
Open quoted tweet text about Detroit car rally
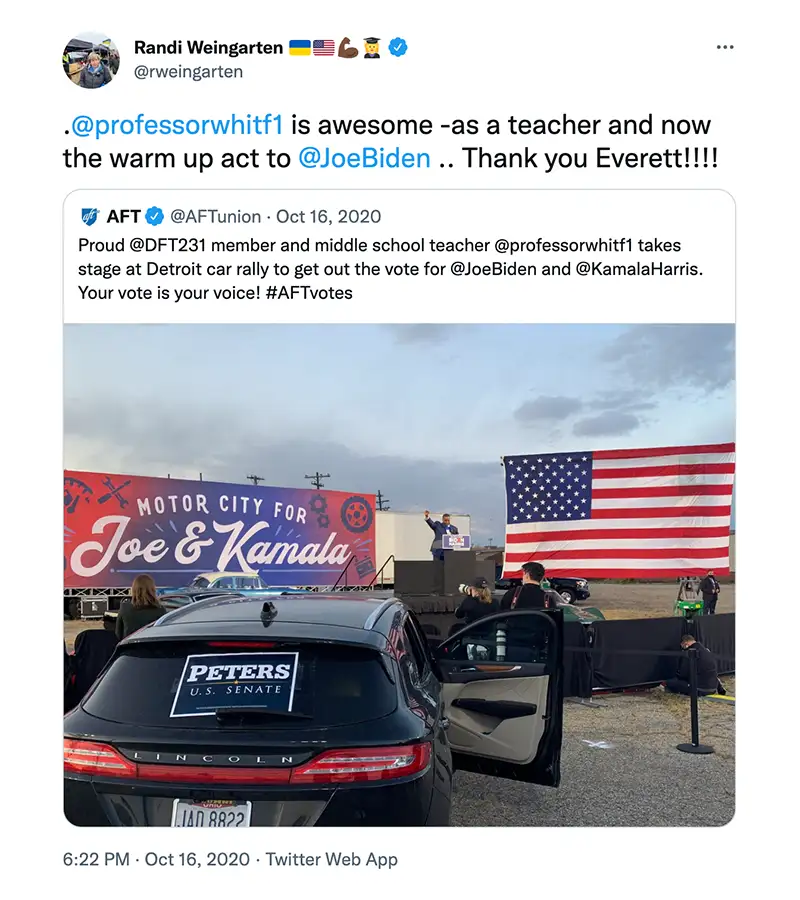(x=390, y=269)
